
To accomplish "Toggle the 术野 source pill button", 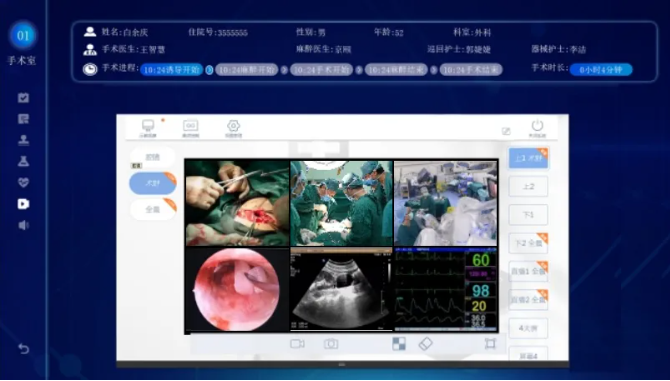I will (153, 184).
